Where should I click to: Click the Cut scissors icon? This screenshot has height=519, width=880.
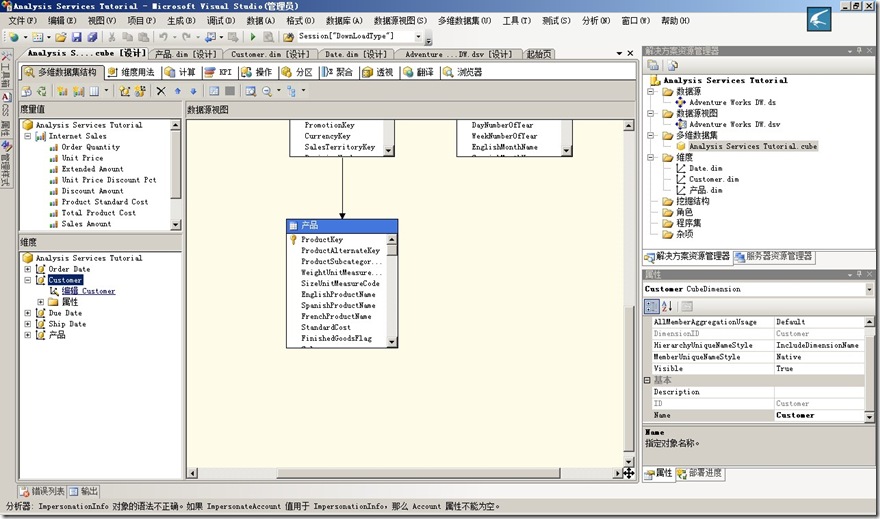(x=112, y=37)
